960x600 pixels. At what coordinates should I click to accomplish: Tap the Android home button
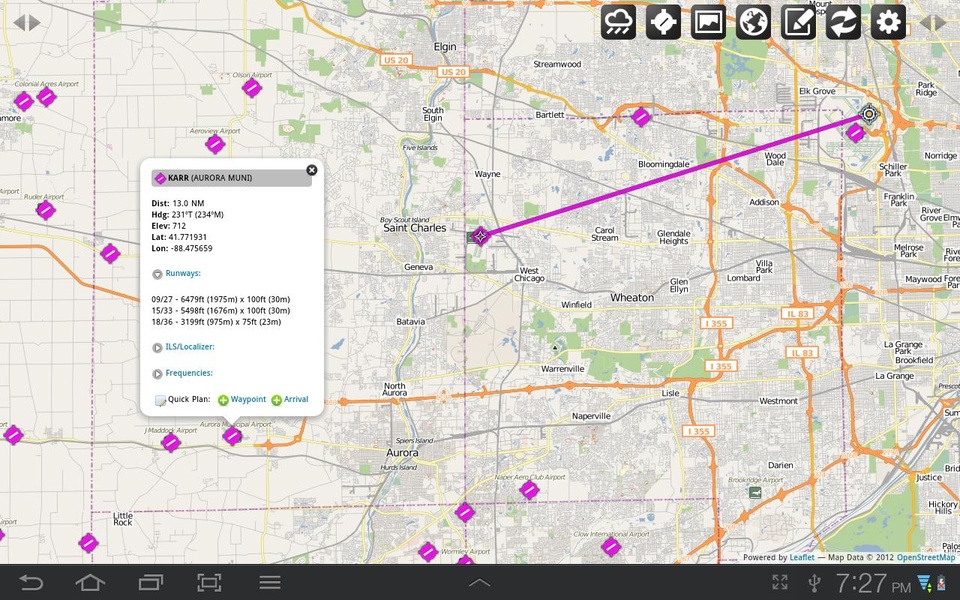(90, 582)
